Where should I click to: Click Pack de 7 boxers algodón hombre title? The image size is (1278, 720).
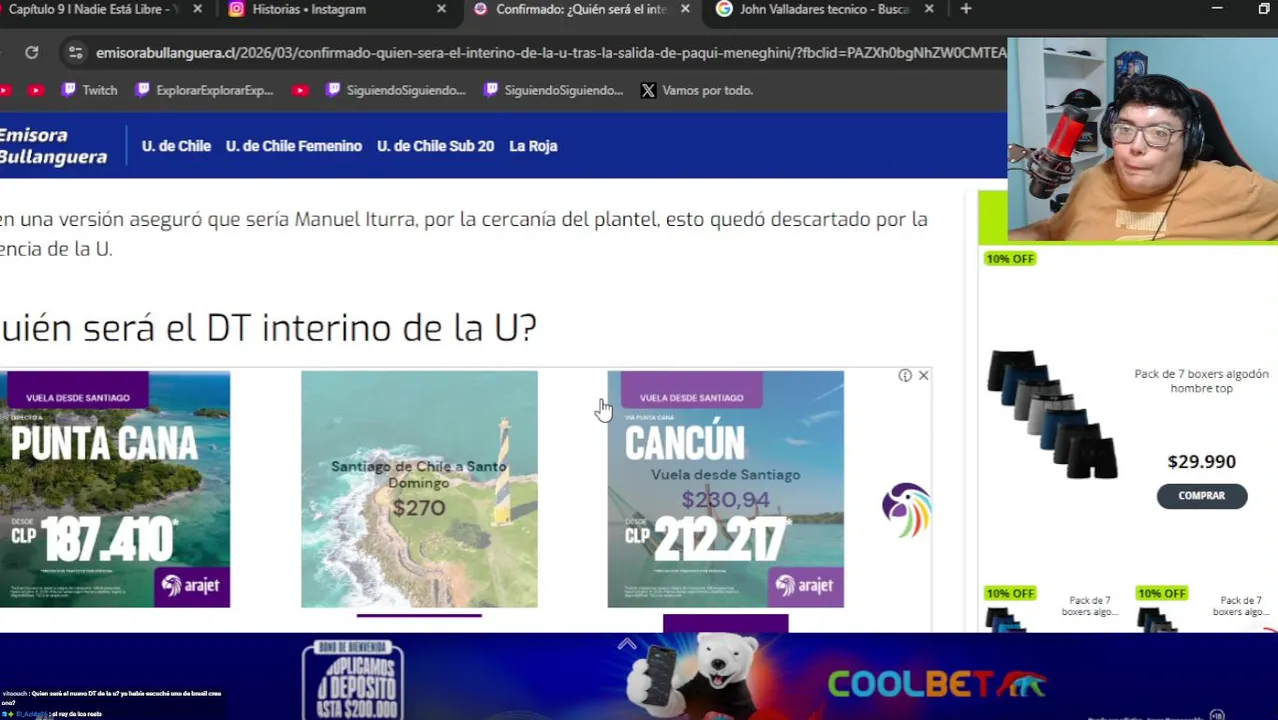[x=1201, y=381]
